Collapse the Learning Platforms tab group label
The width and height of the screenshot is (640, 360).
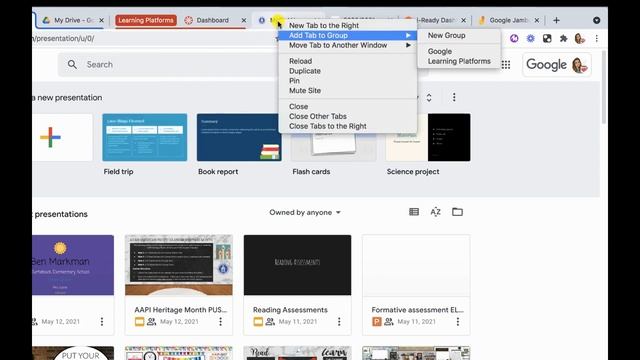[x=146, y=20]
